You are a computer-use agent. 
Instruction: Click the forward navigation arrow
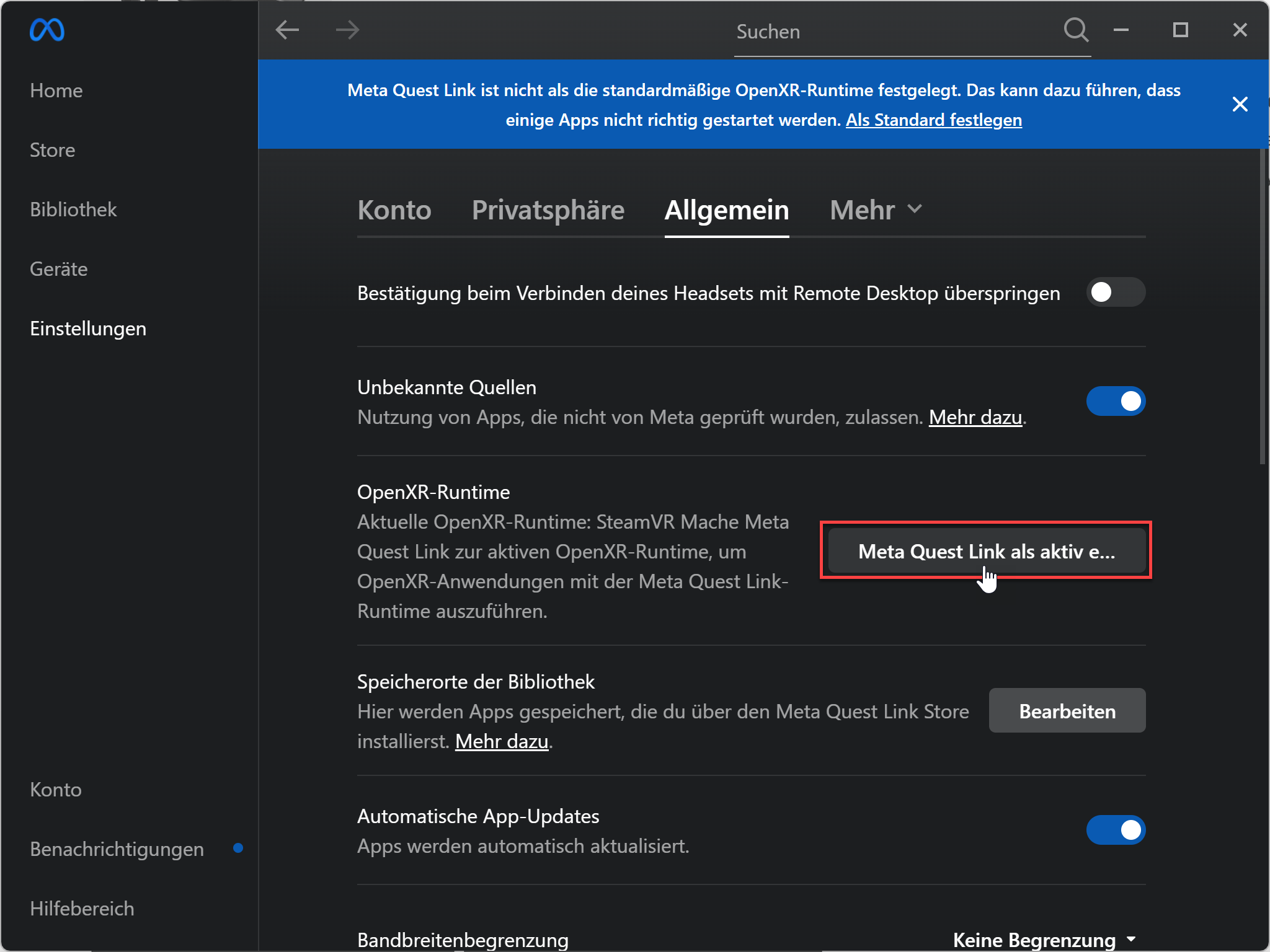click(347, 30)
